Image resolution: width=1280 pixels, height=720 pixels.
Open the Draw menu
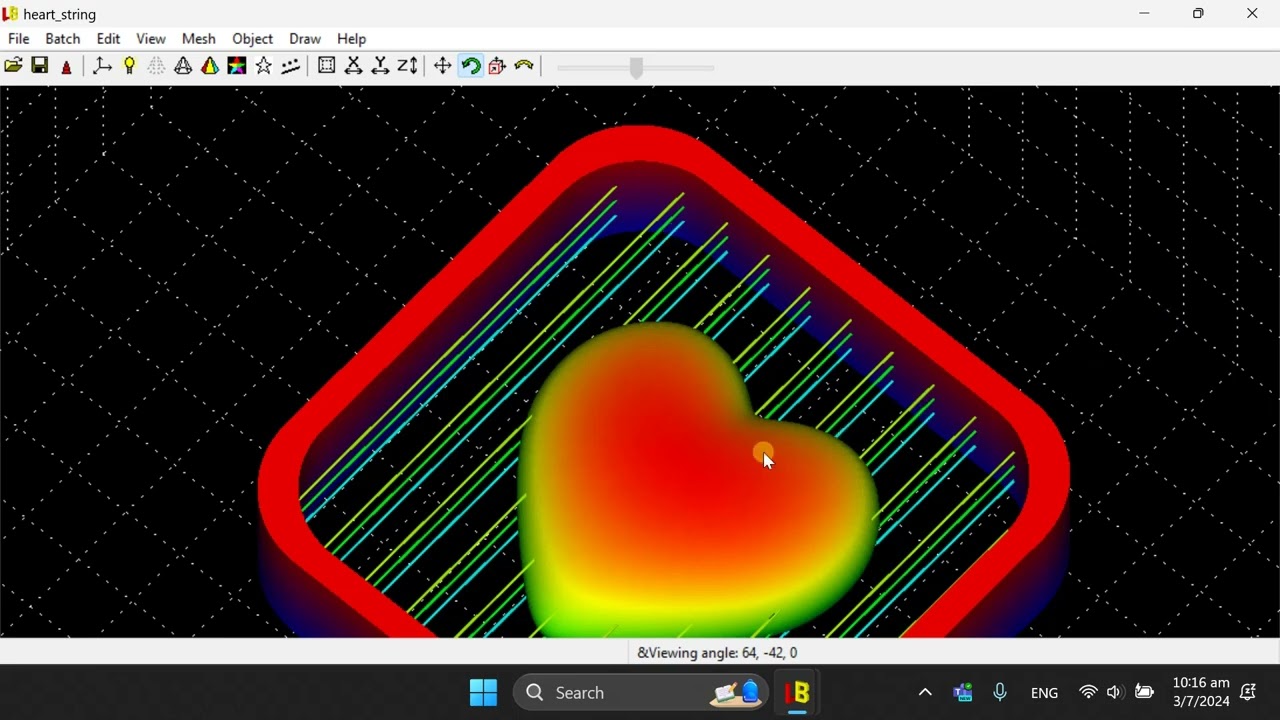[x=305, y=39]
